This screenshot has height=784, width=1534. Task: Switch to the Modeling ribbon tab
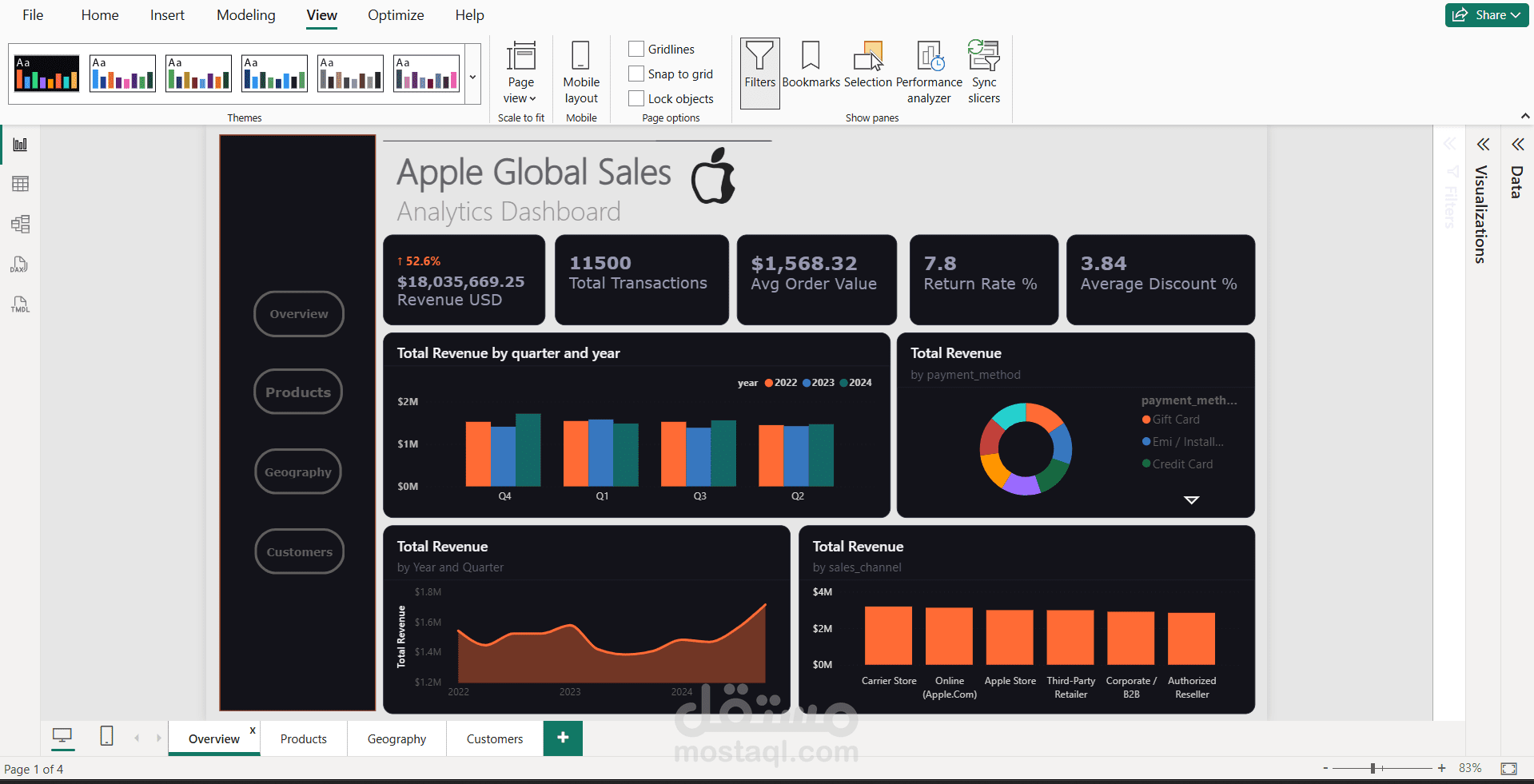tap(245, 15)
